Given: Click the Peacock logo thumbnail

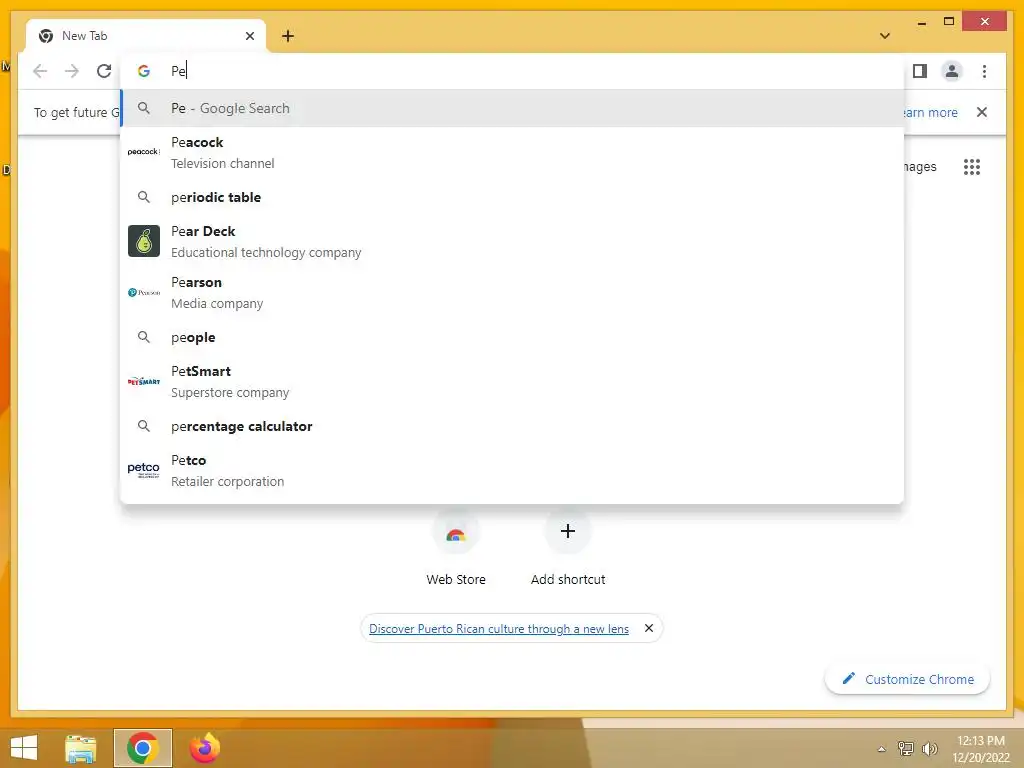Looking at the screenshot, I should pyautogui.click(x=144, y=152).
